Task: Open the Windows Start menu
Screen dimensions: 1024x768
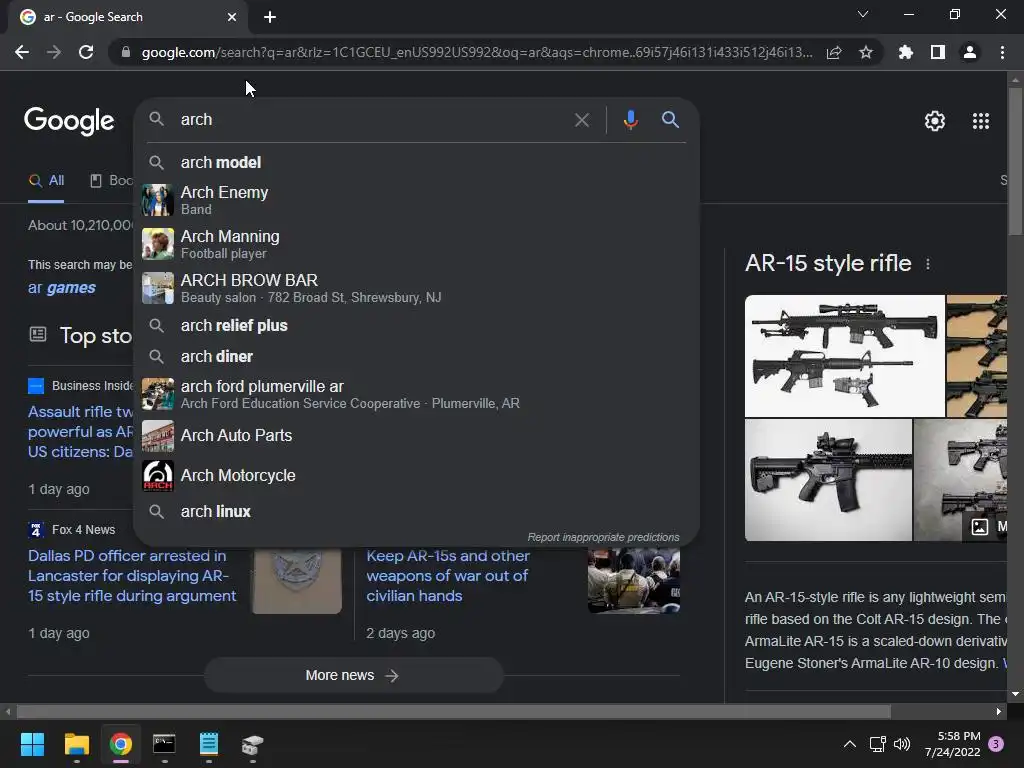Action: (x=32, y=744)
